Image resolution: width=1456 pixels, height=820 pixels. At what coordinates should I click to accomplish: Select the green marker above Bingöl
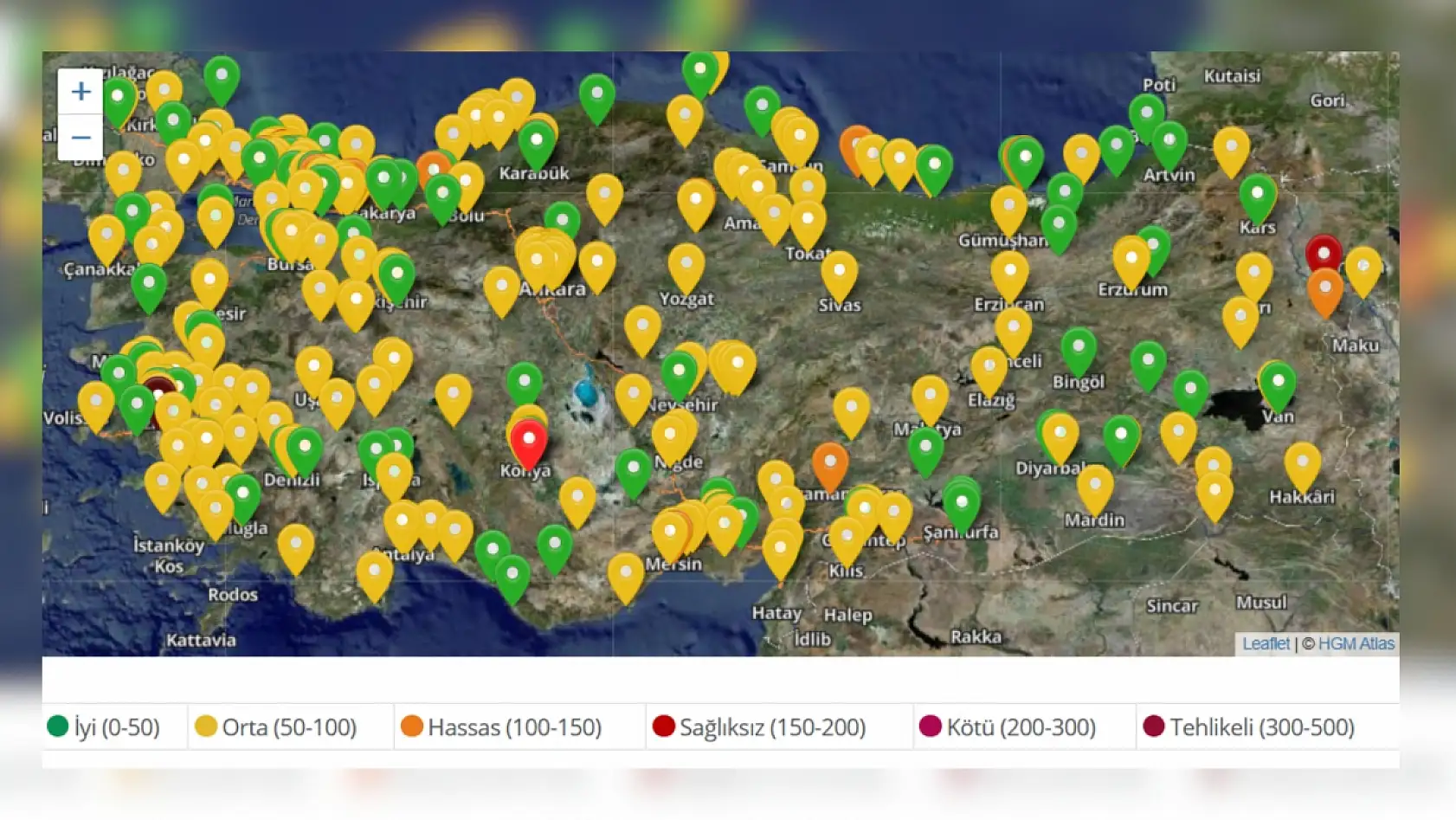click(x=1078, y=348)
